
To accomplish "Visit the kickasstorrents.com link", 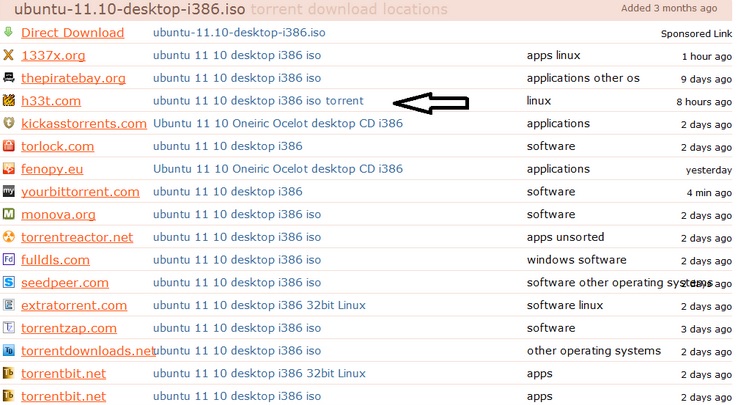I will pos(84,124).
